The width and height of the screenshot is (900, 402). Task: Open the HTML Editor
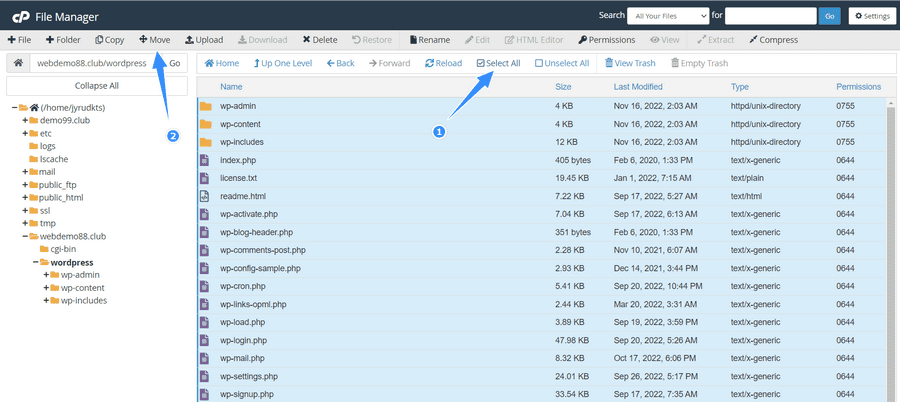click(534, 40)
